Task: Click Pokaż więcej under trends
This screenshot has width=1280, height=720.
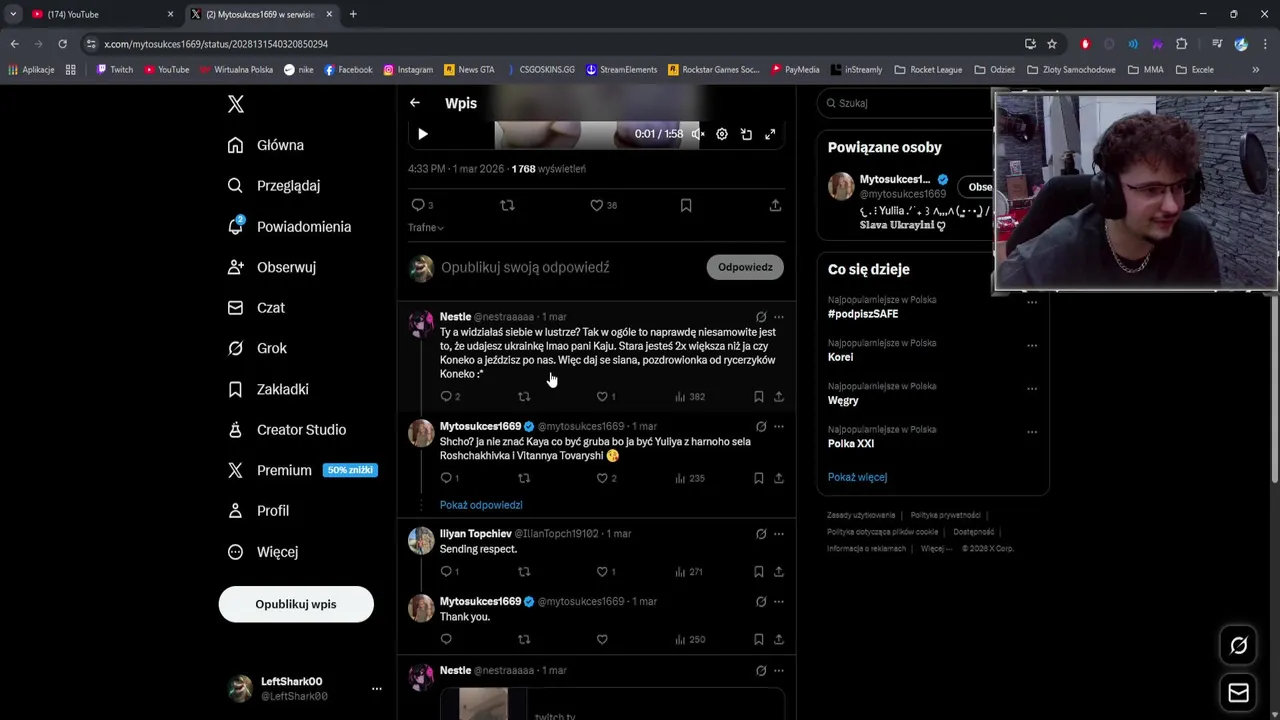Action: coord(857,477)
